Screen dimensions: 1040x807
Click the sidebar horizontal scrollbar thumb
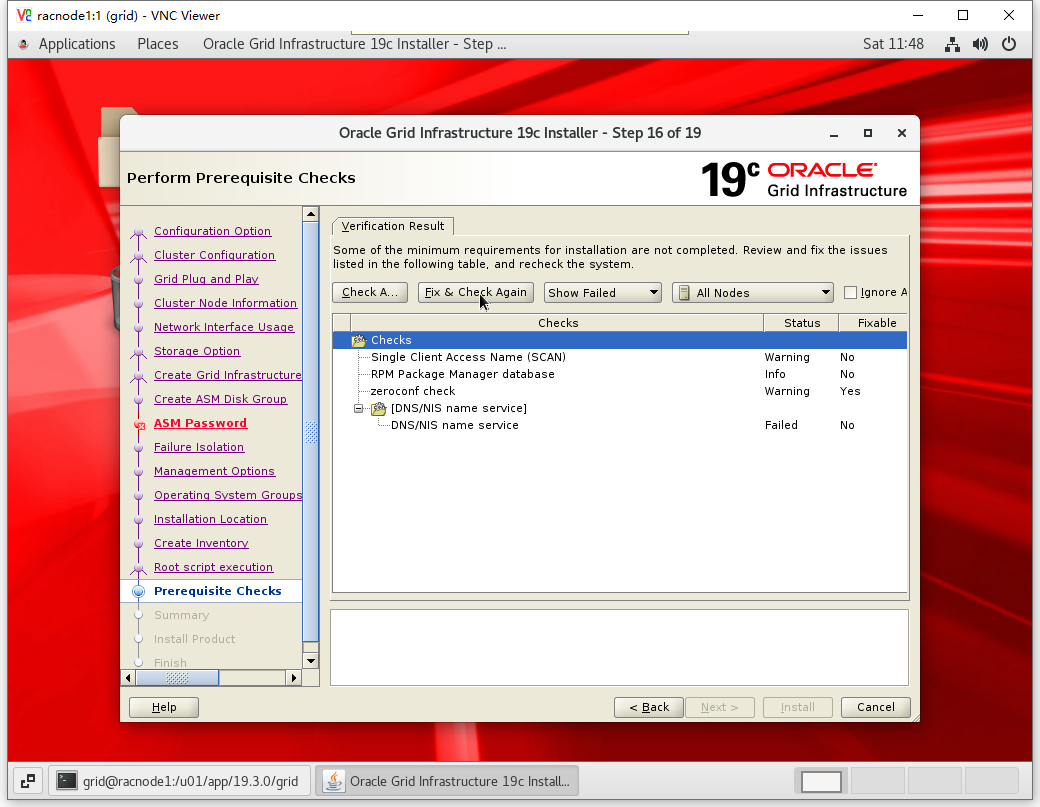tap(177, 678)
